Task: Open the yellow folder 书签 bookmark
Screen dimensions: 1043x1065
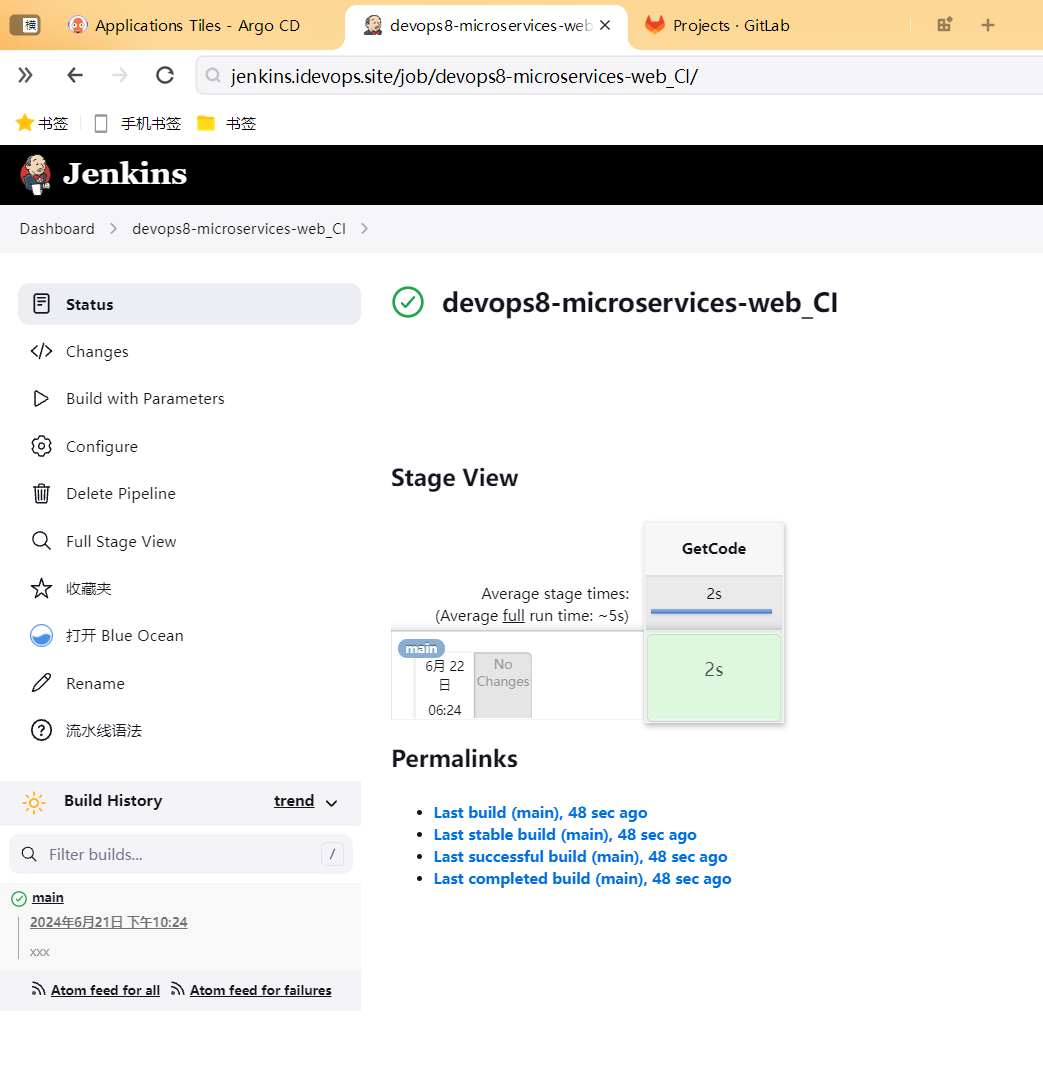Action: pyautogui.click(x=206, y=123)
